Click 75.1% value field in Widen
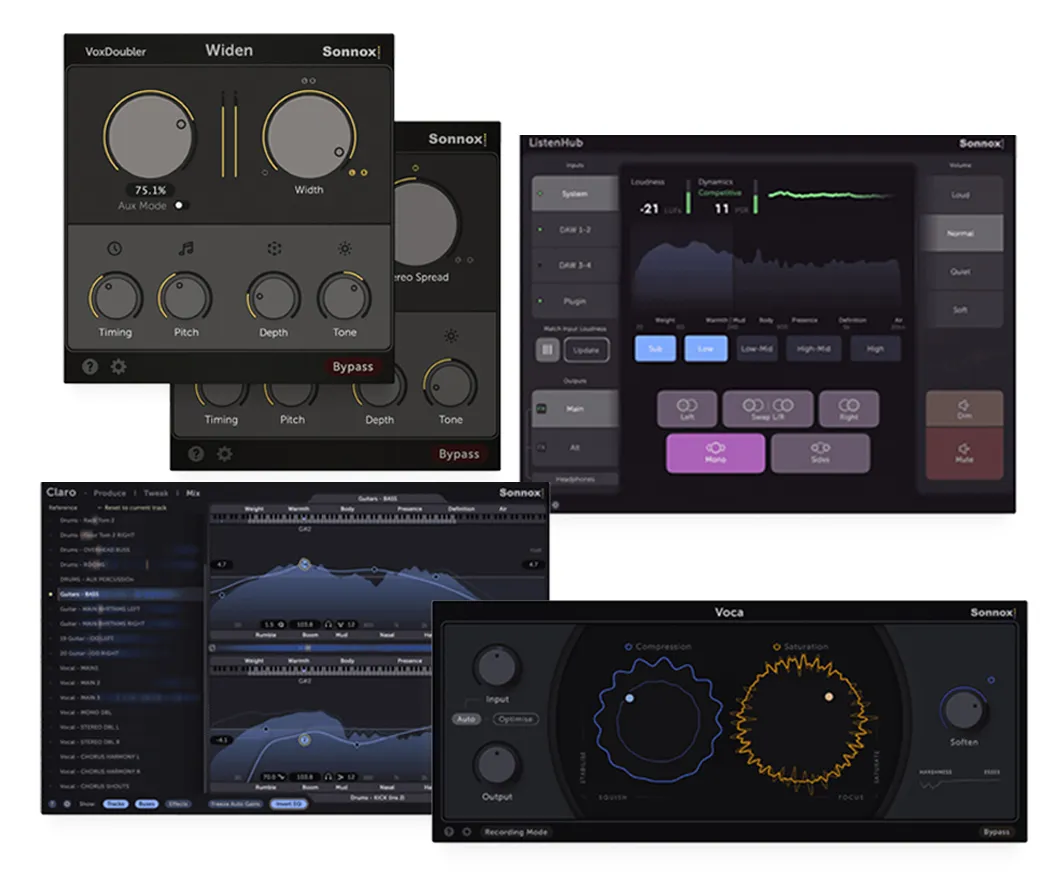 click(150, 190)
